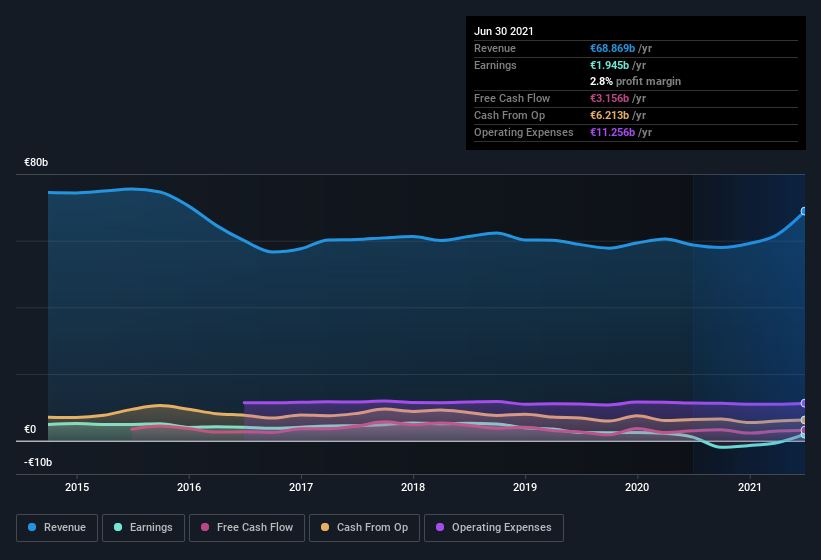Select the 2021 x-axis label
Viewport: 821px width, 560px height.
coord(750,487)
